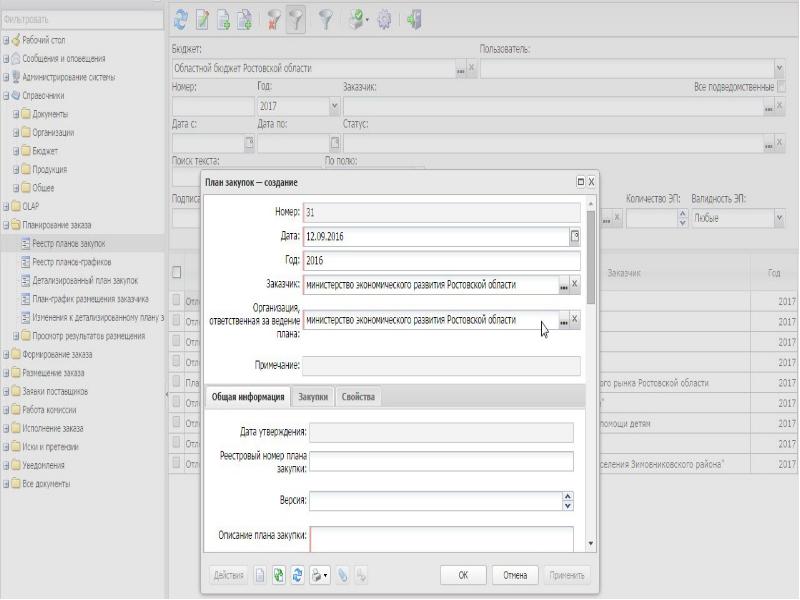Check the row checkbox beside помощи детям
This screenshot has width=800, height=600.
click(177, 422)
